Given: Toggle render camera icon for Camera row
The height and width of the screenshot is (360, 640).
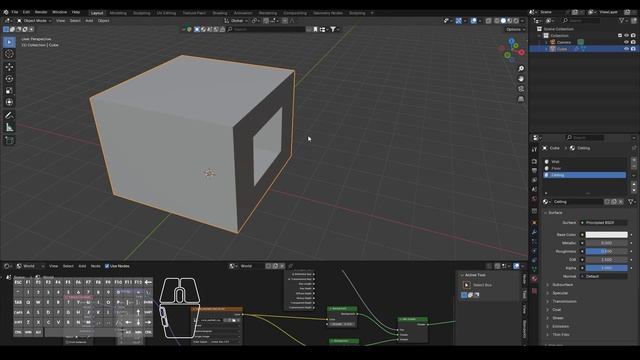Looking at the screenshot, I should [633, 42].
